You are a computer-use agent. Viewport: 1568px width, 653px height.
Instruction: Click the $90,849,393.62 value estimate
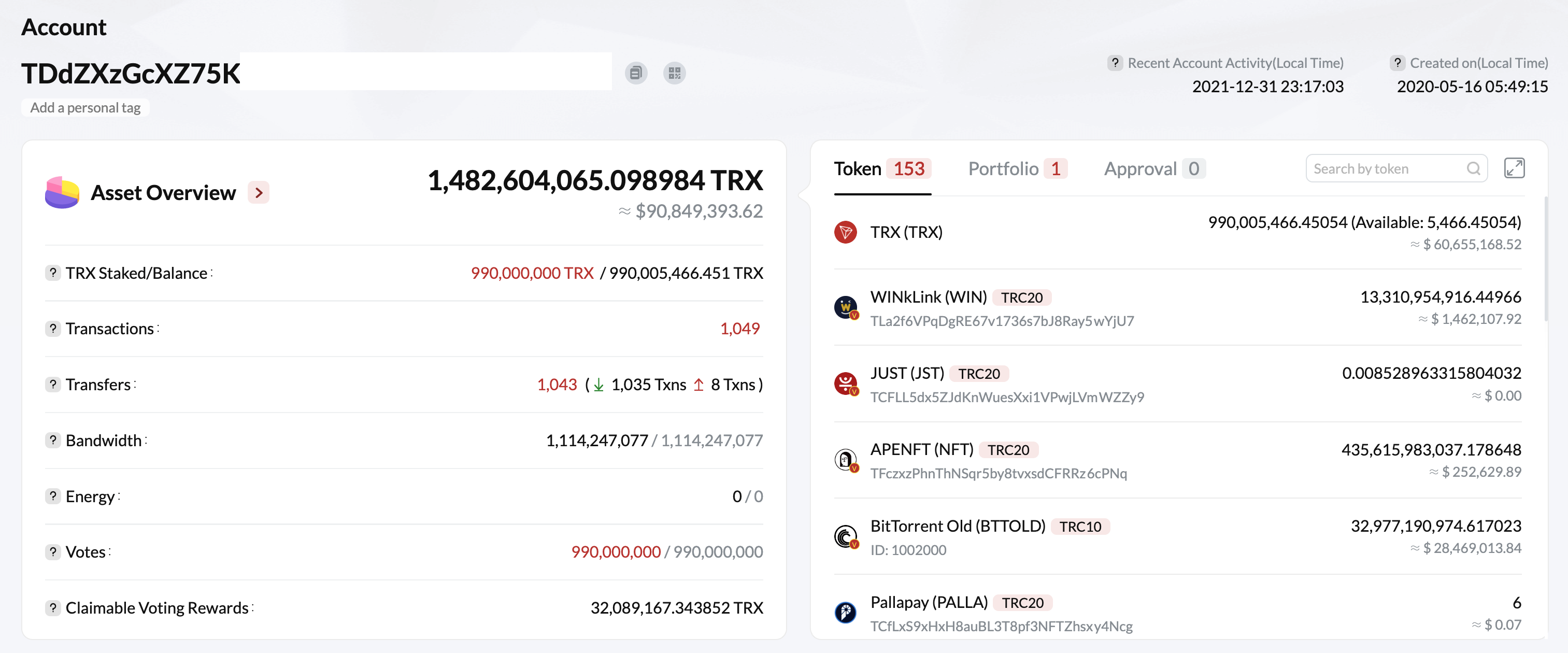pyautogui.click(x=690, y=211)
